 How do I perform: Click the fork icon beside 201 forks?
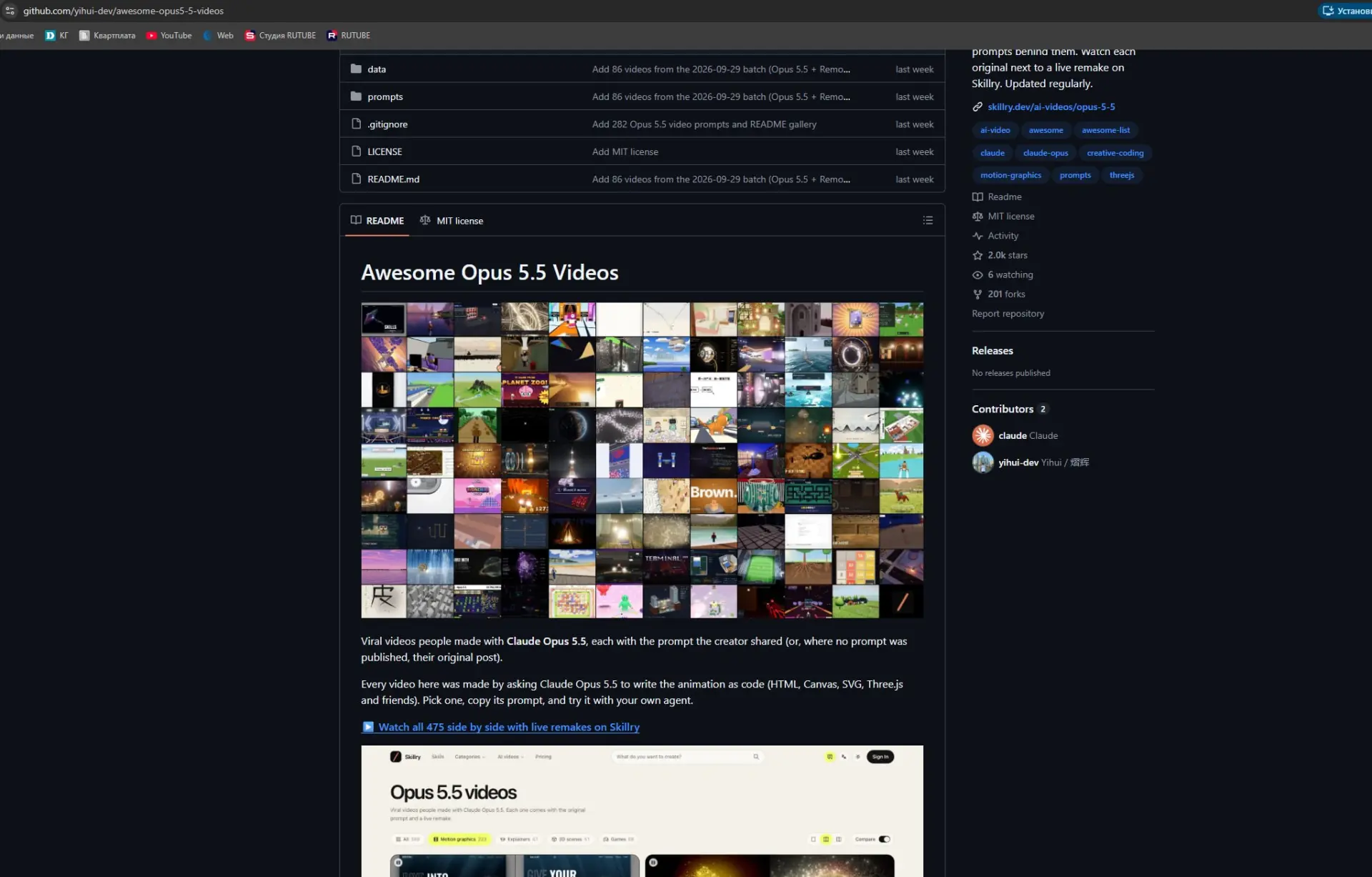point(978,294)
